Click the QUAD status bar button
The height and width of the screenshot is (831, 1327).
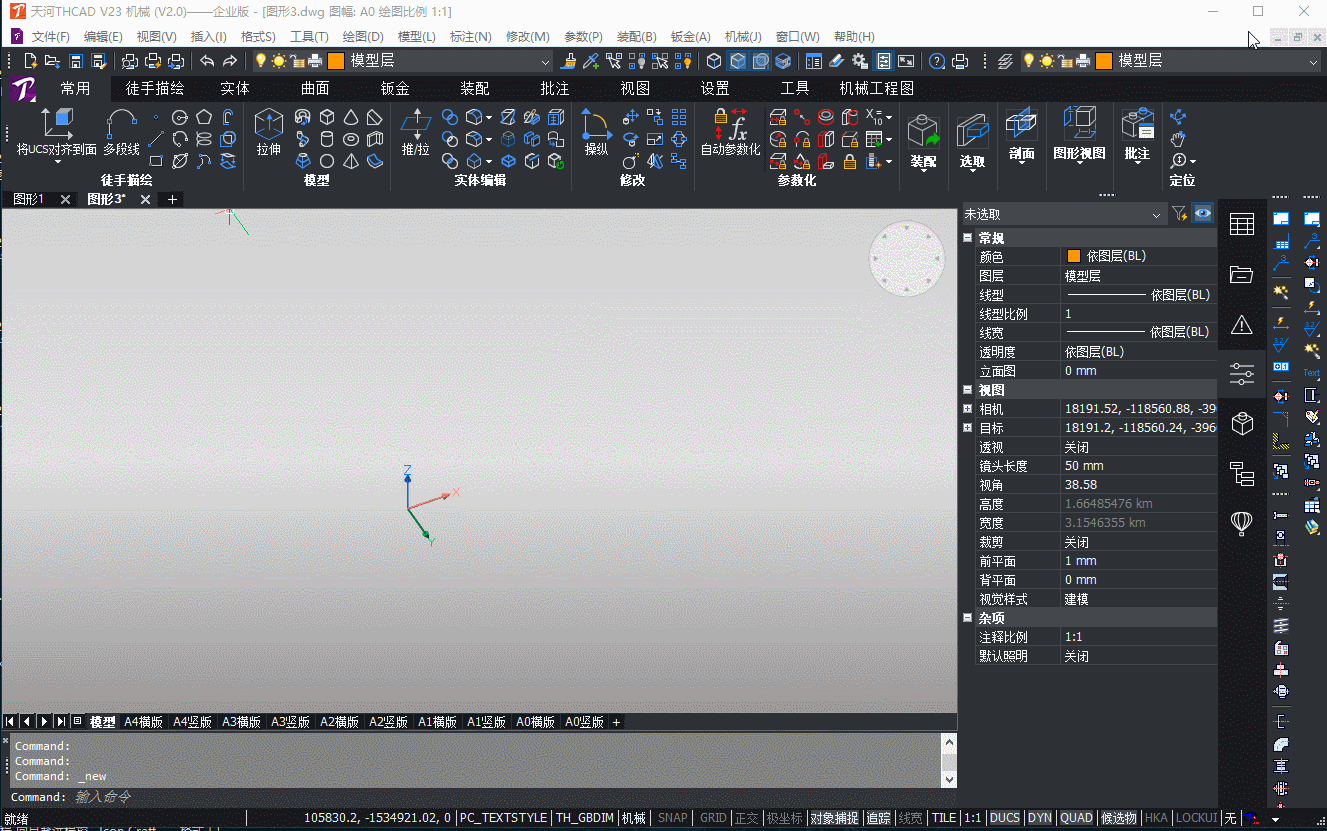click(1076, 818)
